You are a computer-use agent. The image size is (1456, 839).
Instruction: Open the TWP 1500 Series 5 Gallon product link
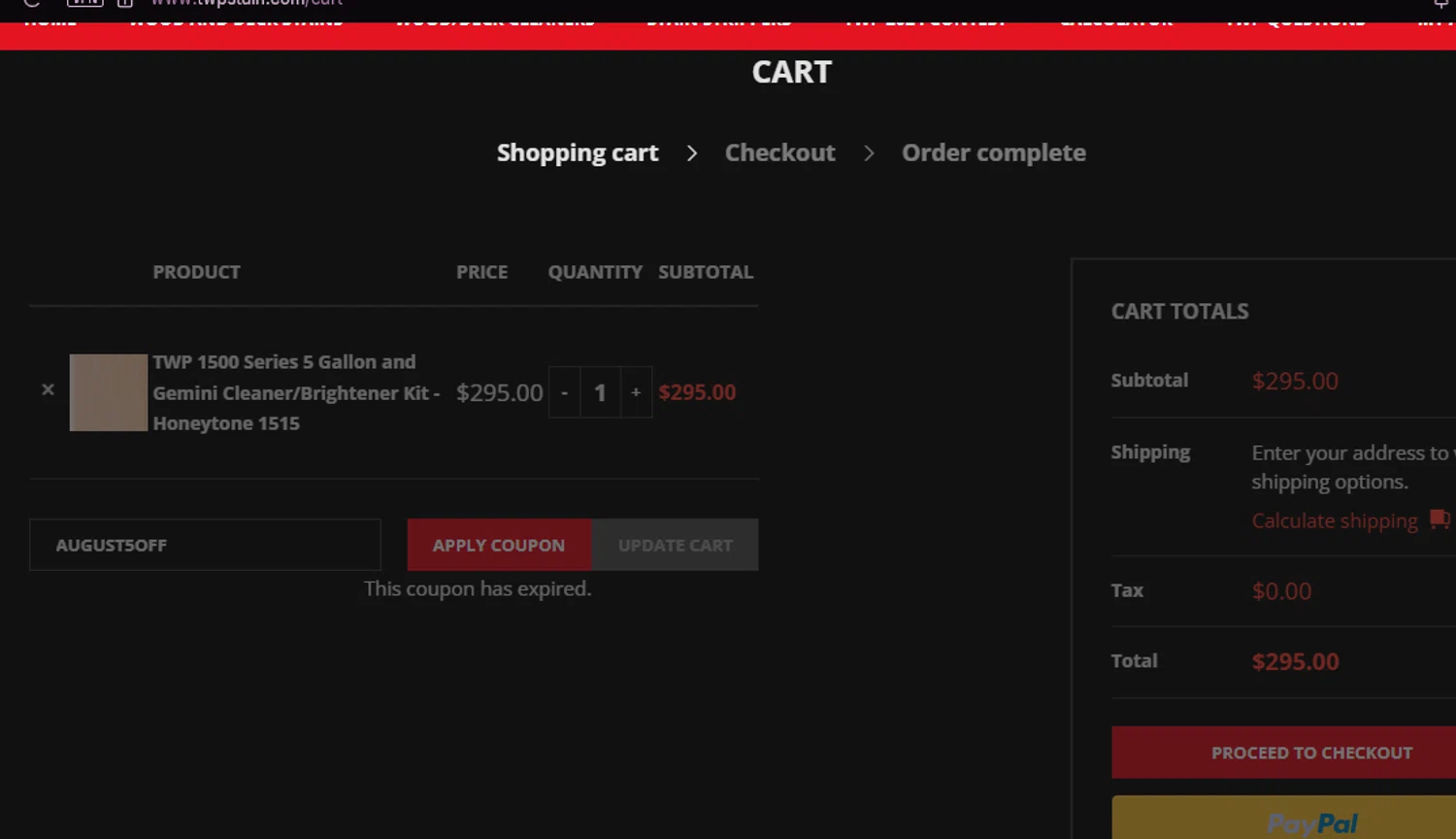(x=296, y=392)
